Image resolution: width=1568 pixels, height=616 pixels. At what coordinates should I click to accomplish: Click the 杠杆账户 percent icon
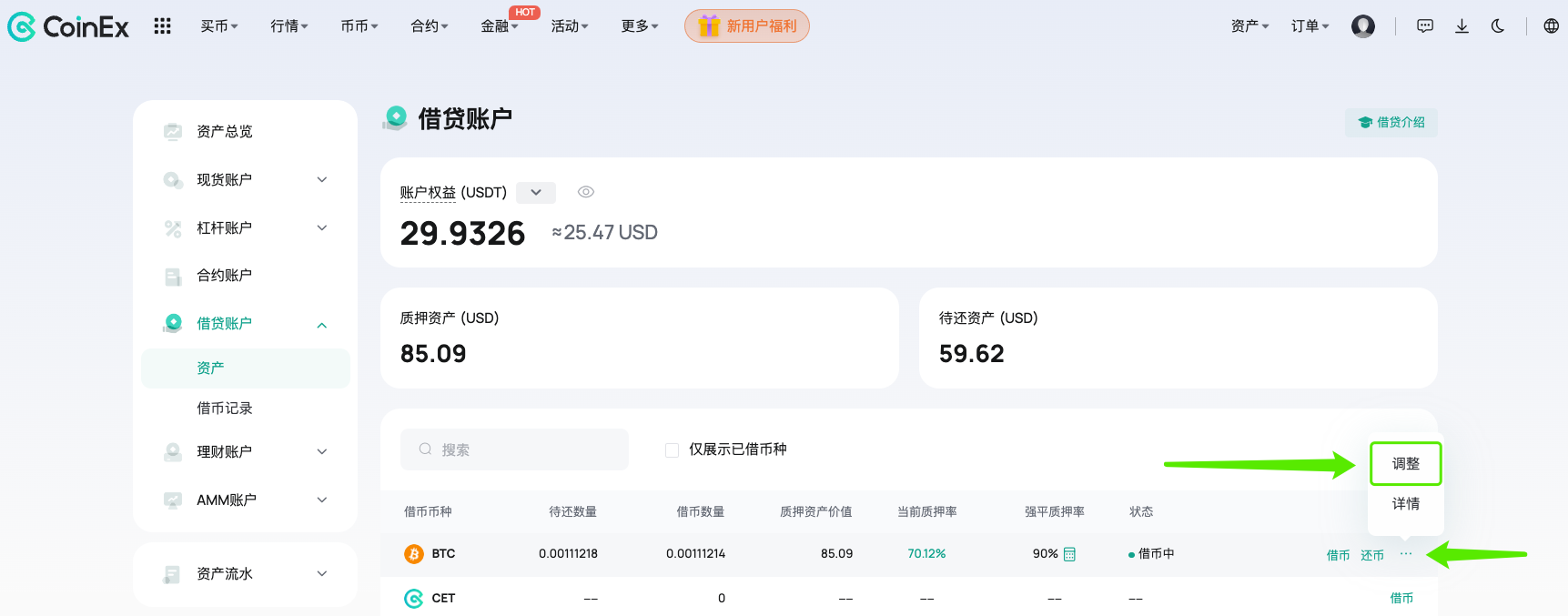[x=172, y=227]
